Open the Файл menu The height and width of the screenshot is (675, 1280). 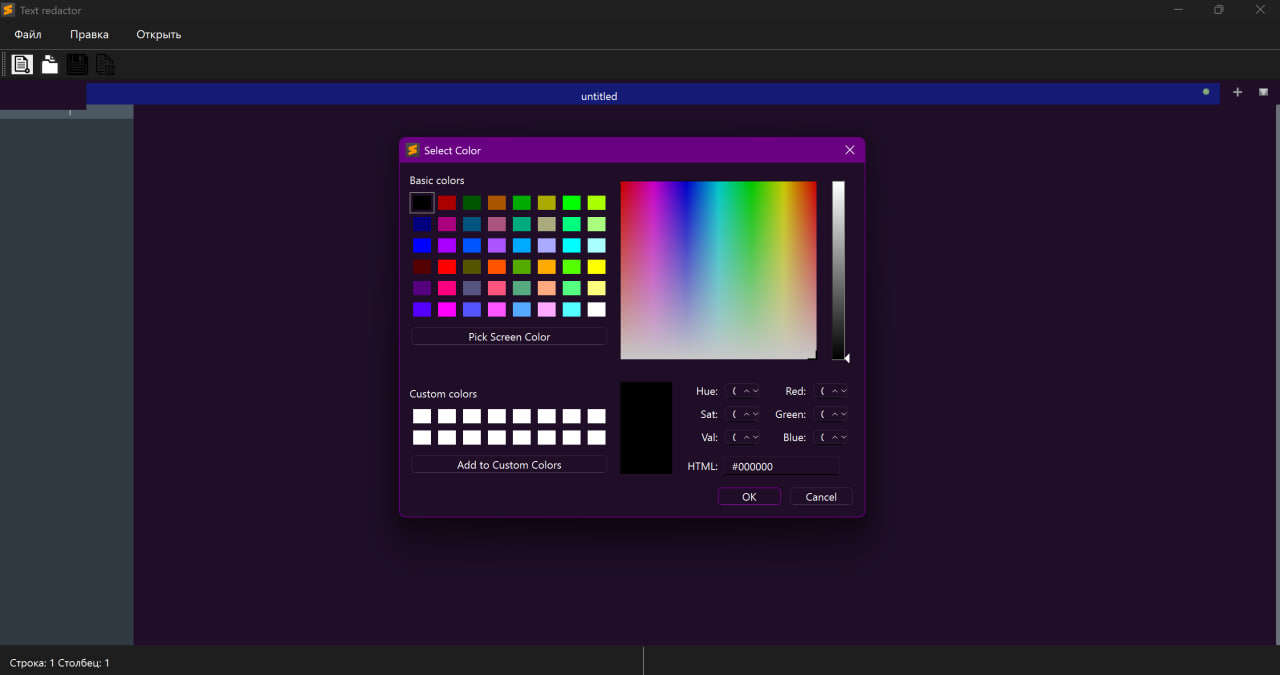28,34
